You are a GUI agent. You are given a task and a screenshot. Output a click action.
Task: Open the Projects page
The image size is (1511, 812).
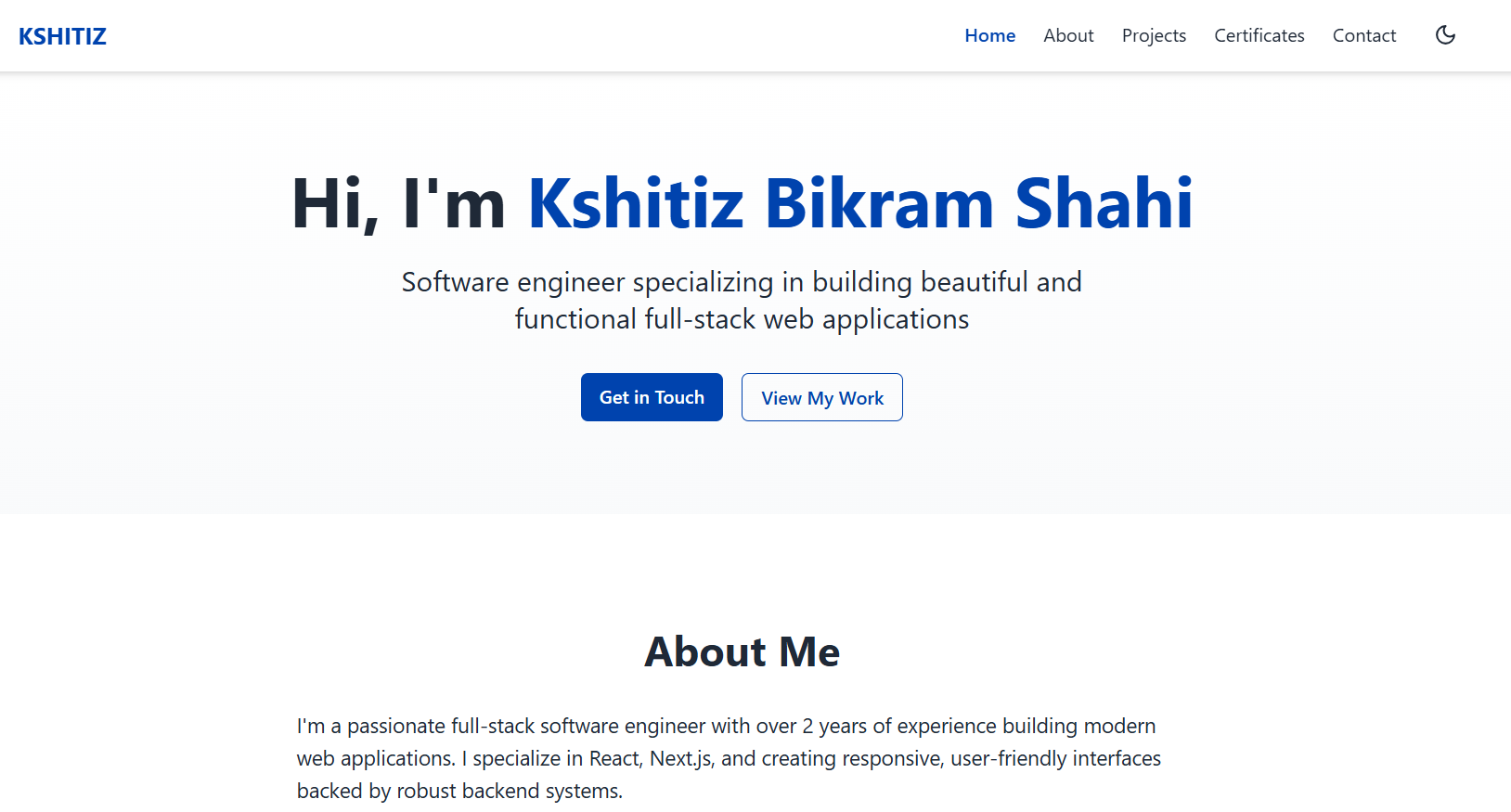pos(1154,35)
